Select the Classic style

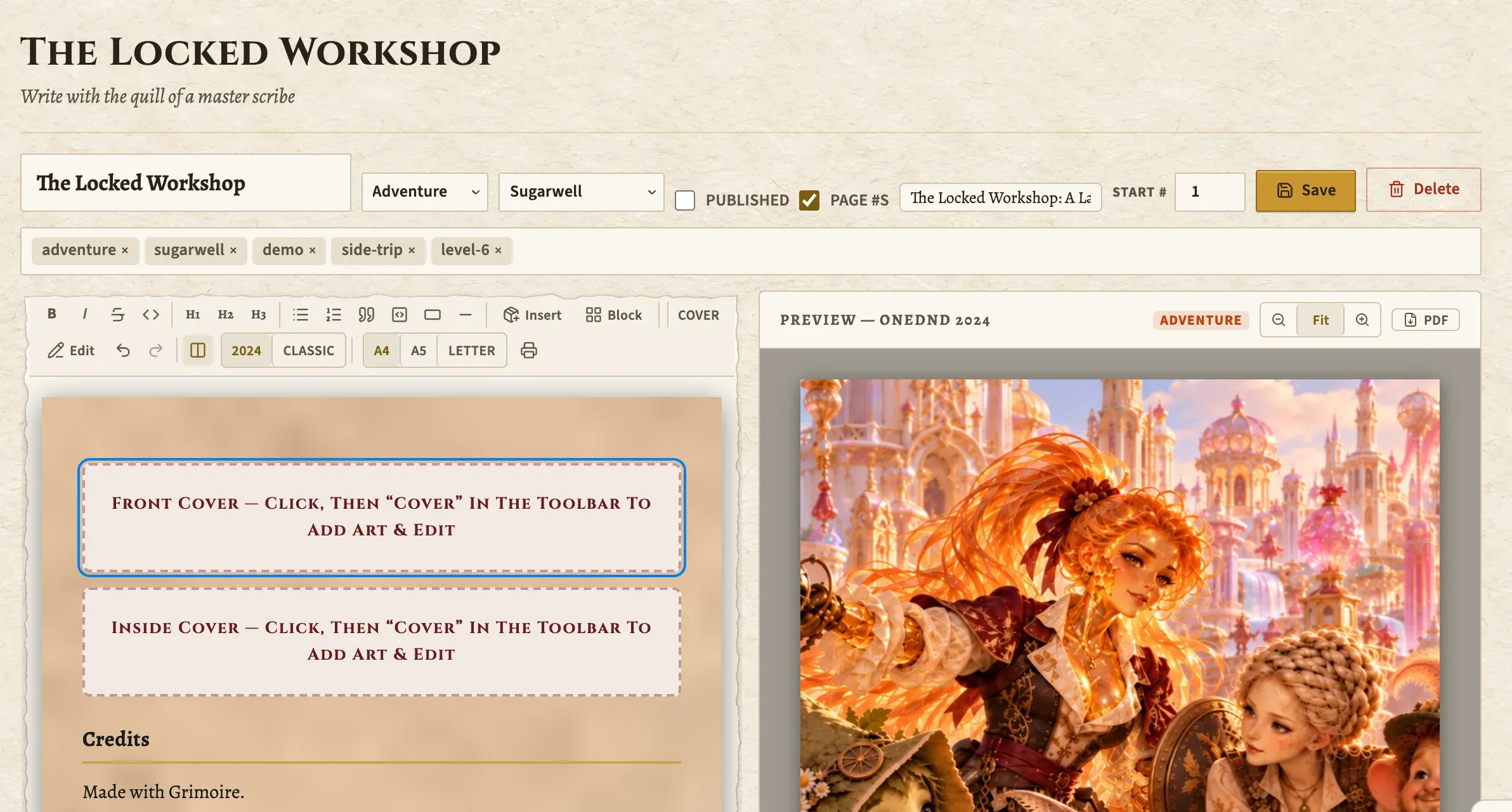[x=309, y=350]
